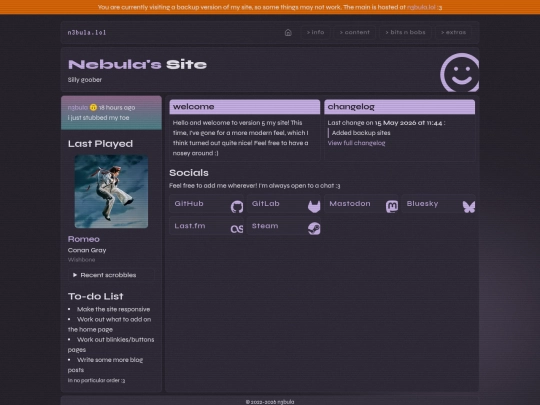The height and width of the screenshot is (405, 540).
Task: Select the welcome panel header
Action: [245, 107]
